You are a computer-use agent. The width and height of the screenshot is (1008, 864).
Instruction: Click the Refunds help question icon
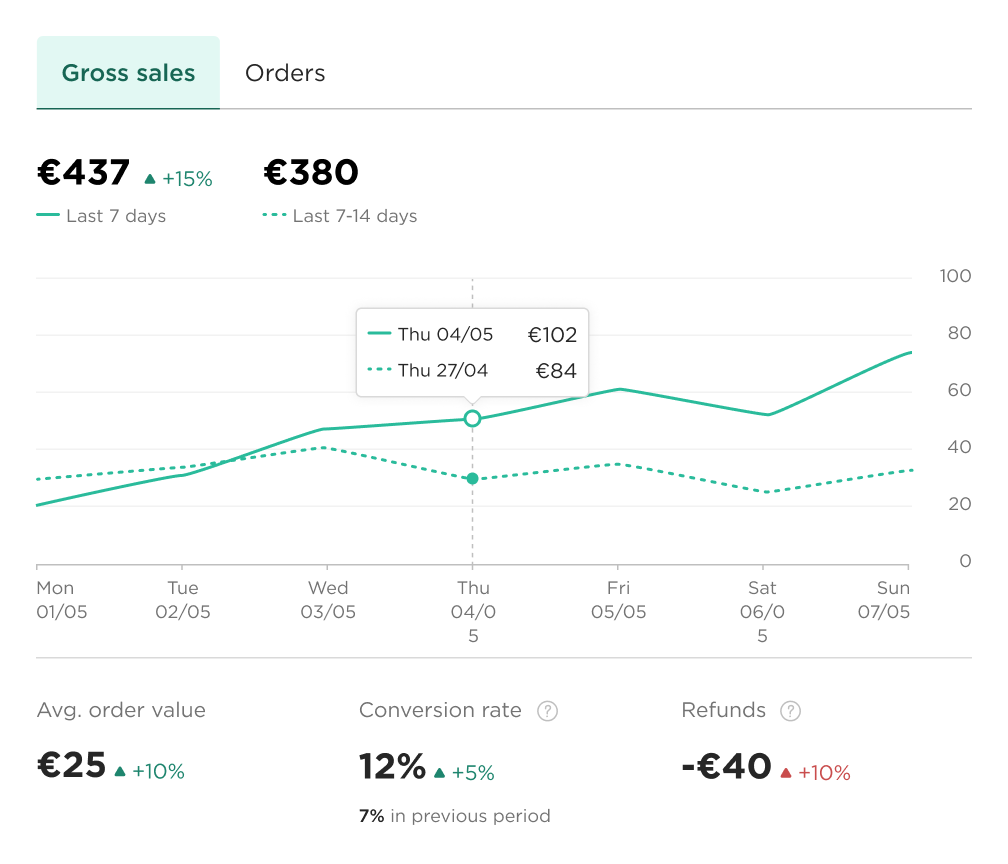[x=790, y=711]
